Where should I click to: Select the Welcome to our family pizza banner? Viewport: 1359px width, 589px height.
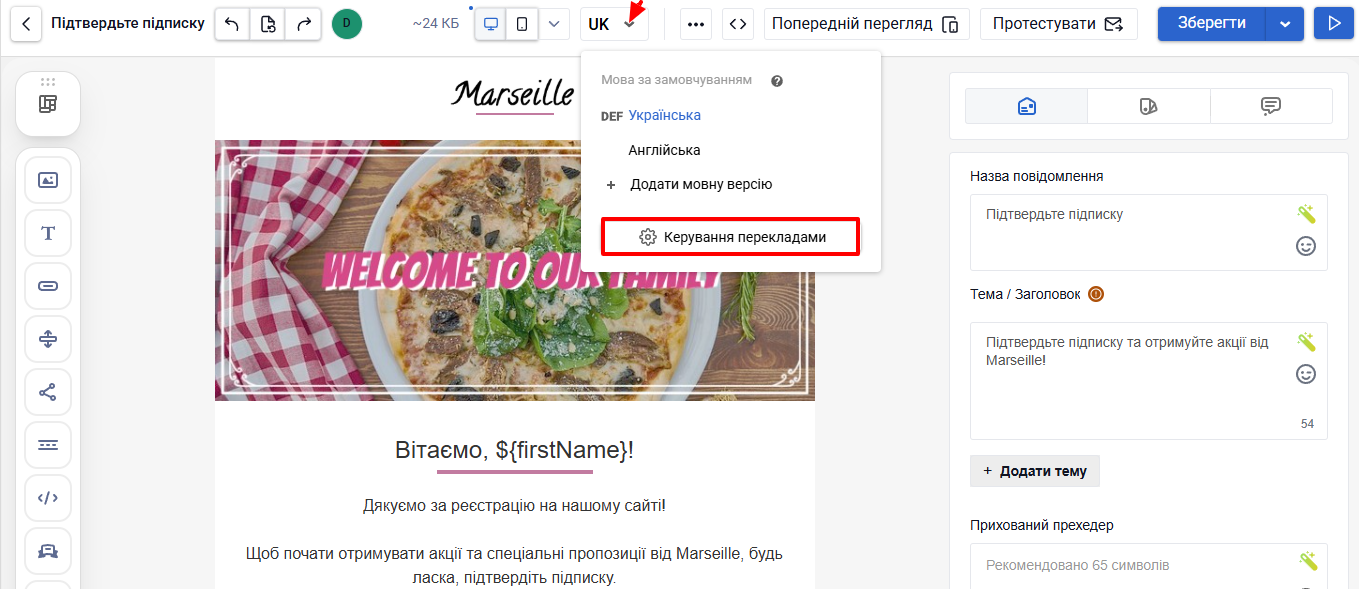coord(515,270)
